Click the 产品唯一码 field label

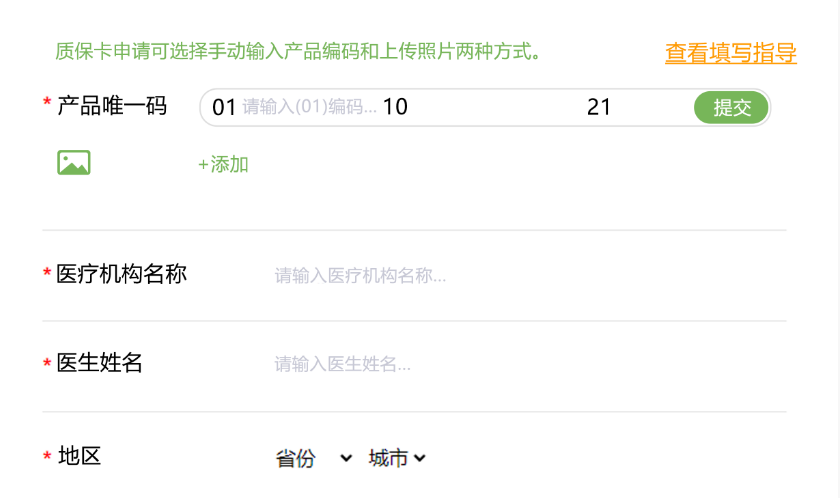tap(112, 106)
